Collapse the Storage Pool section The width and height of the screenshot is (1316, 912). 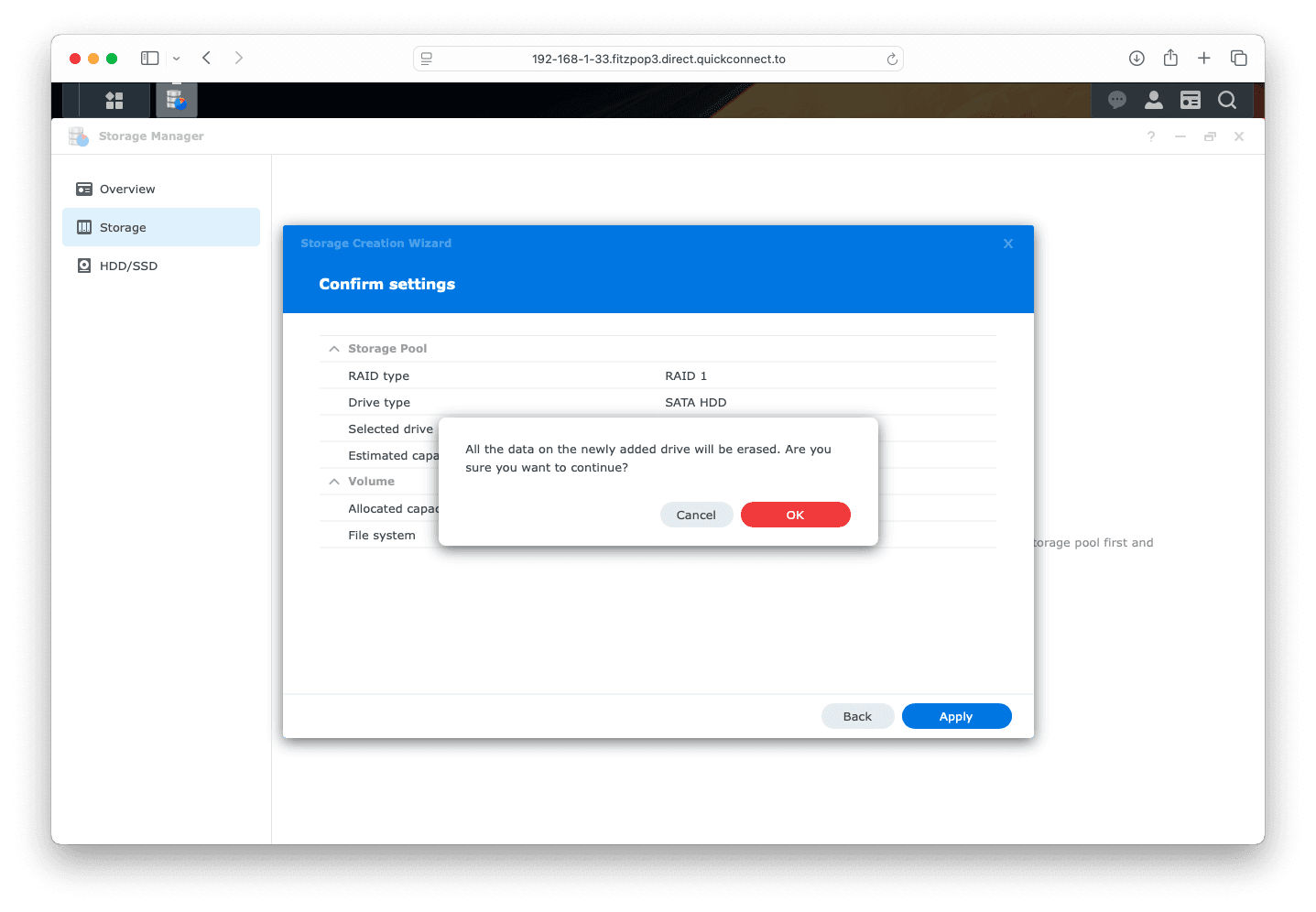[334, 349]
